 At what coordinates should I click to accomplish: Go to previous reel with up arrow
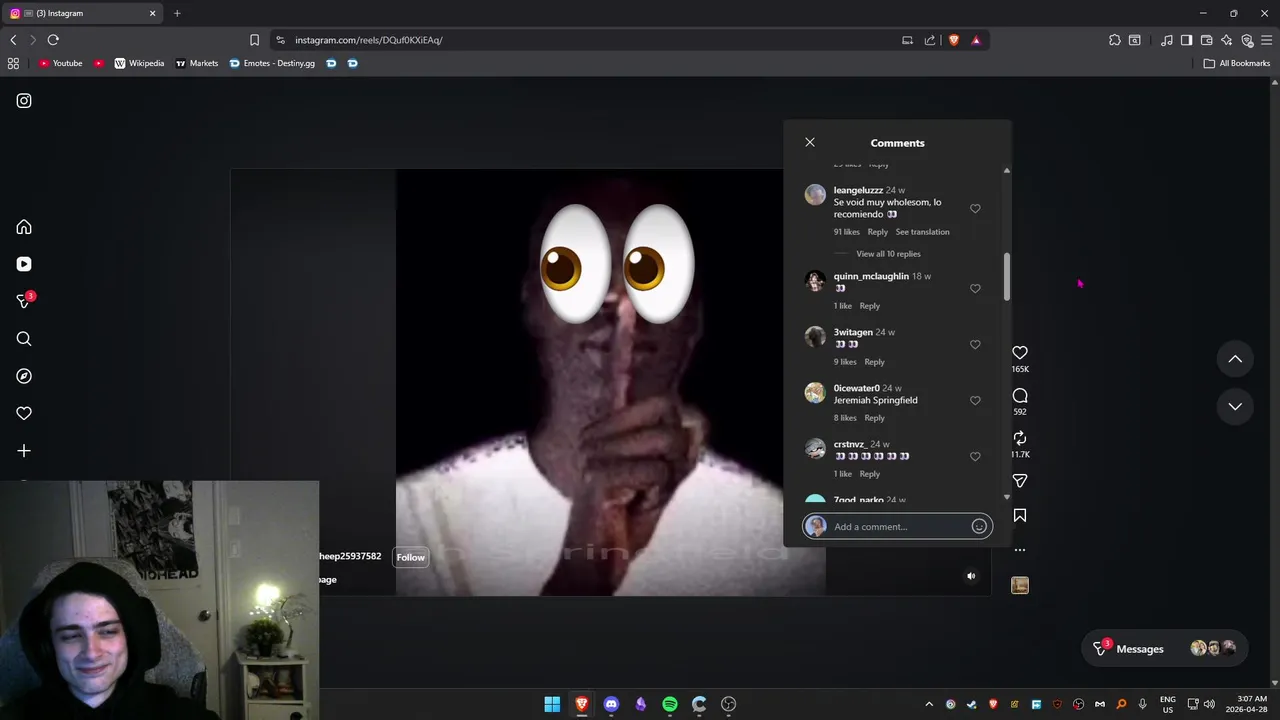[x=1235, y=359]
